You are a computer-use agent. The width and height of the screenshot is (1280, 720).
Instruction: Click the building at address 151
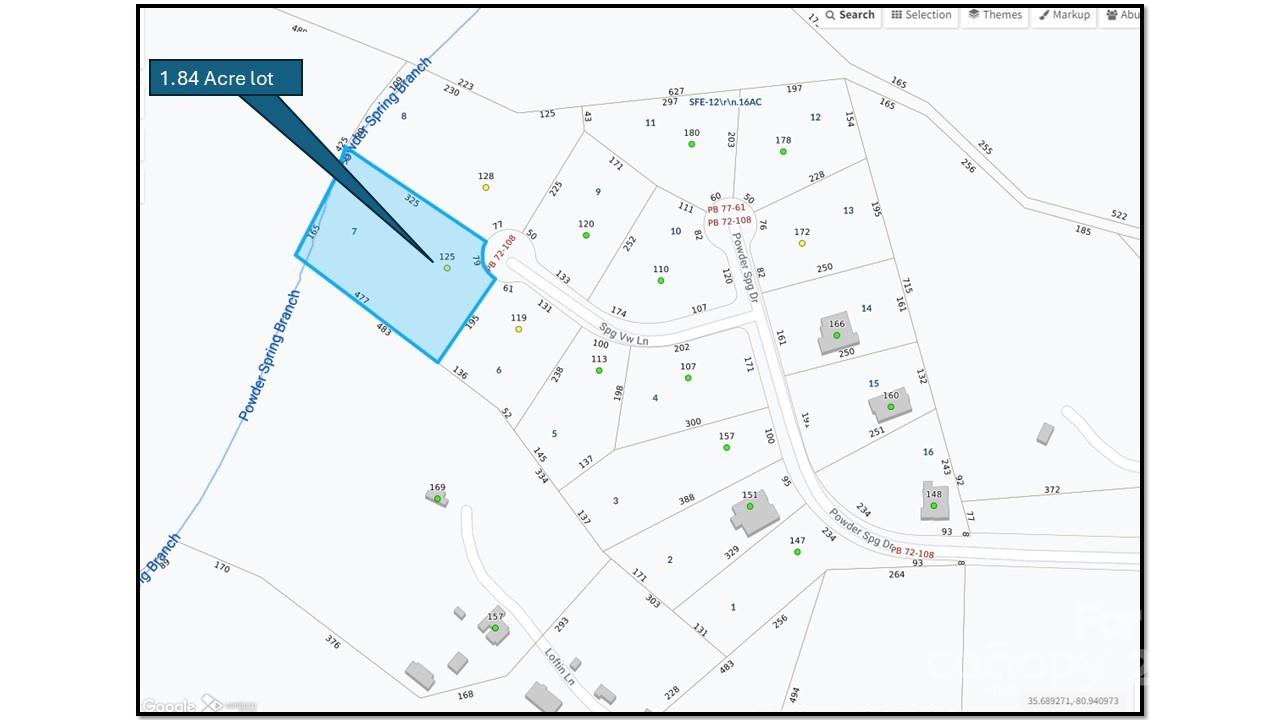[x=754, y=512]
